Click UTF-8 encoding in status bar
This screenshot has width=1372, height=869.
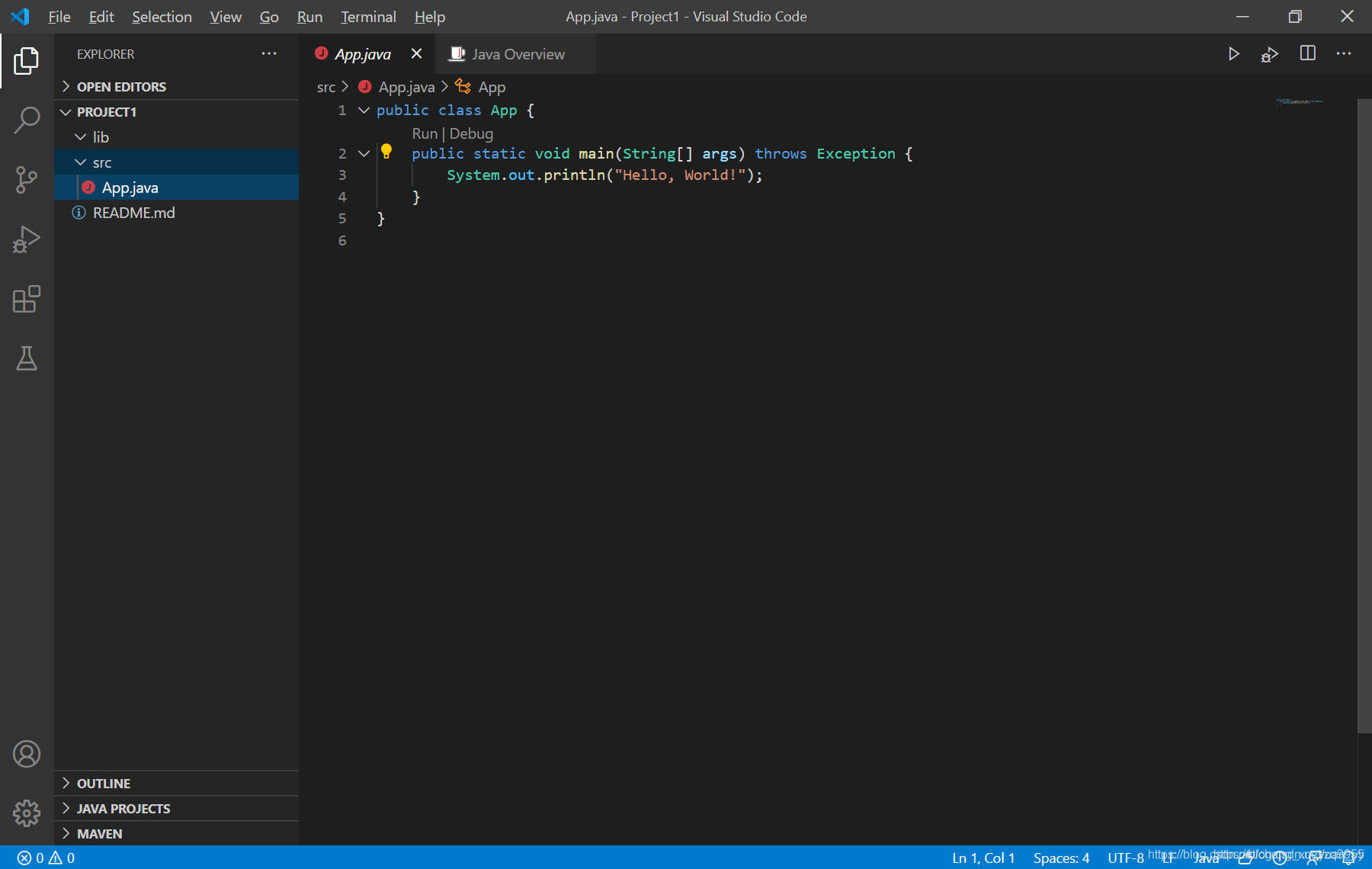tap(1125, 858)
